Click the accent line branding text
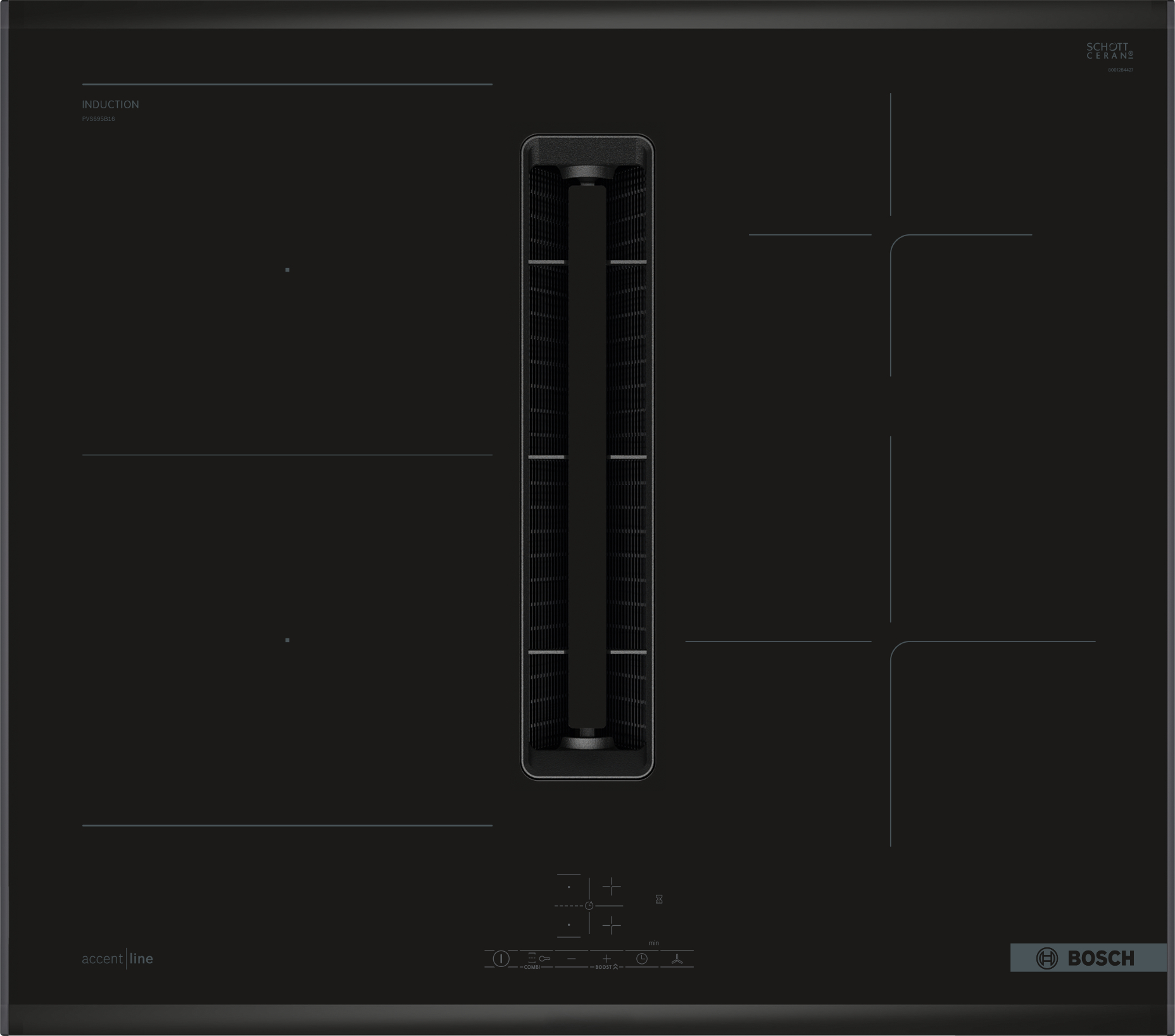Viewport: 1175px width, 1036px height. (118, 959)
